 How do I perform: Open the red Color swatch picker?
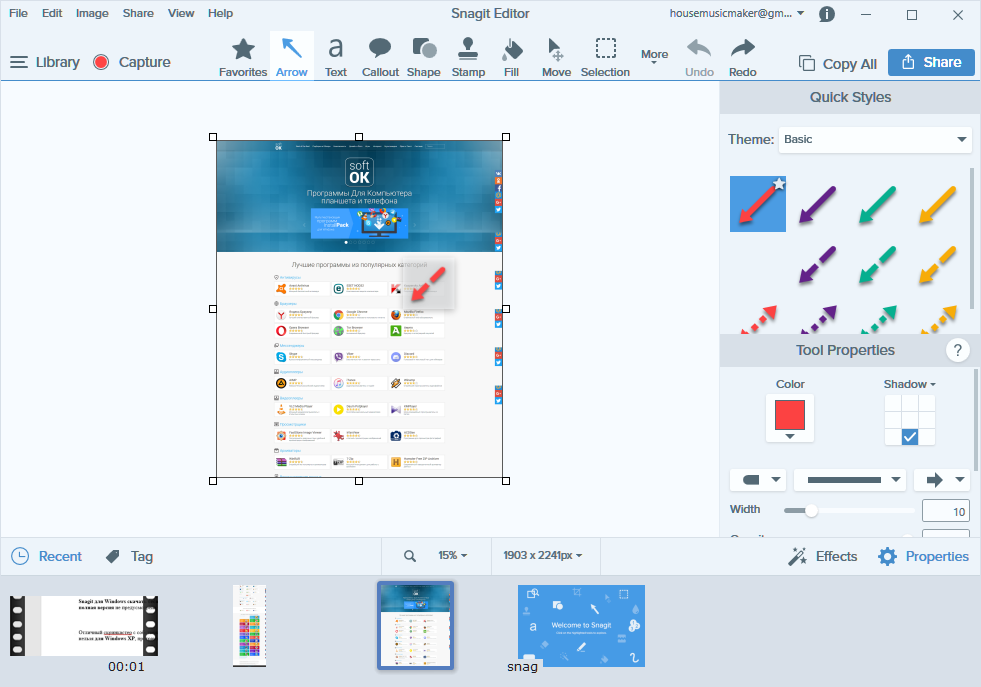pyautogui.click(x=790, y=418)
